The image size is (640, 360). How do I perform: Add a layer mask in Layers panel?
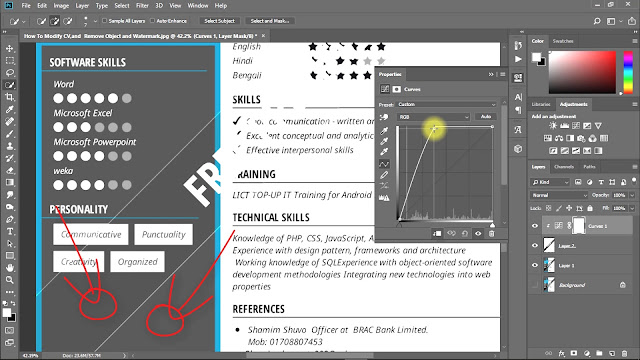pos(574,353)
